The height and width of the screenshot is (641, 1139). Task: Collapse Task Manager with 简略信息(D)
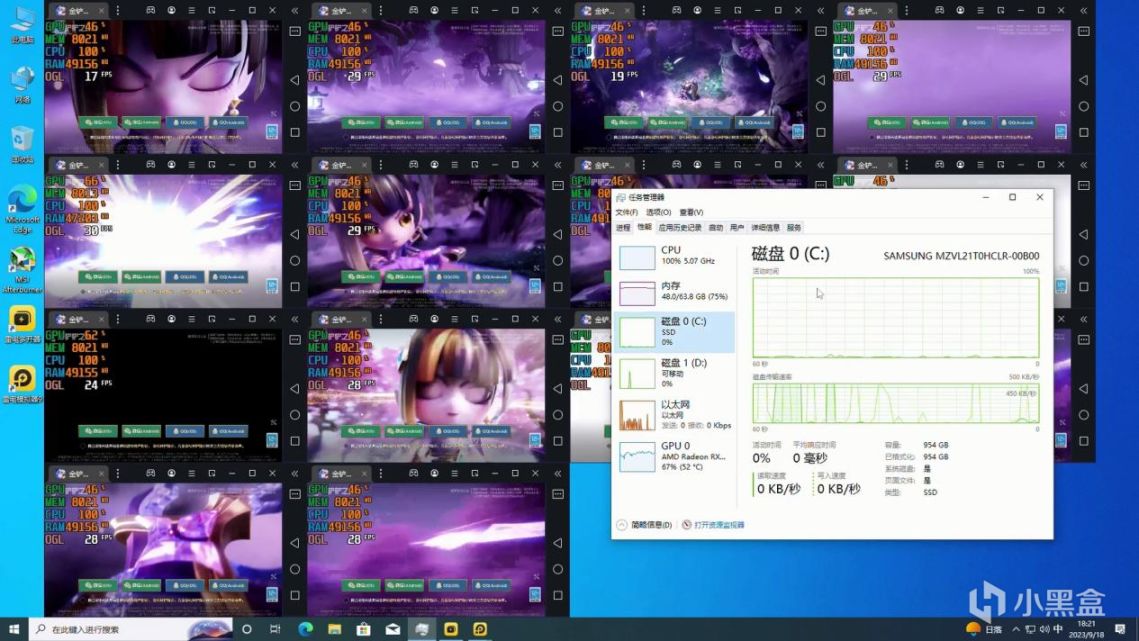tap(644, 525)
